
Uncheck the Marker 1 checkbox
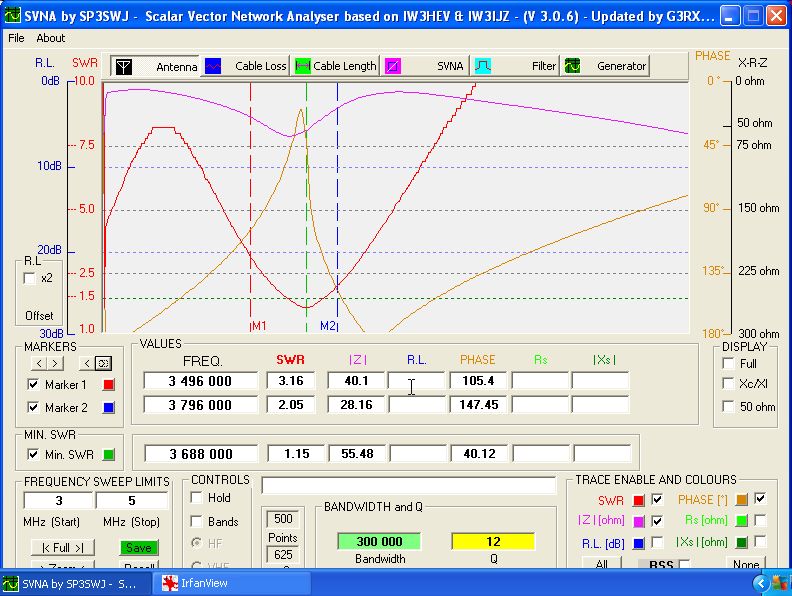pos(33,385)
